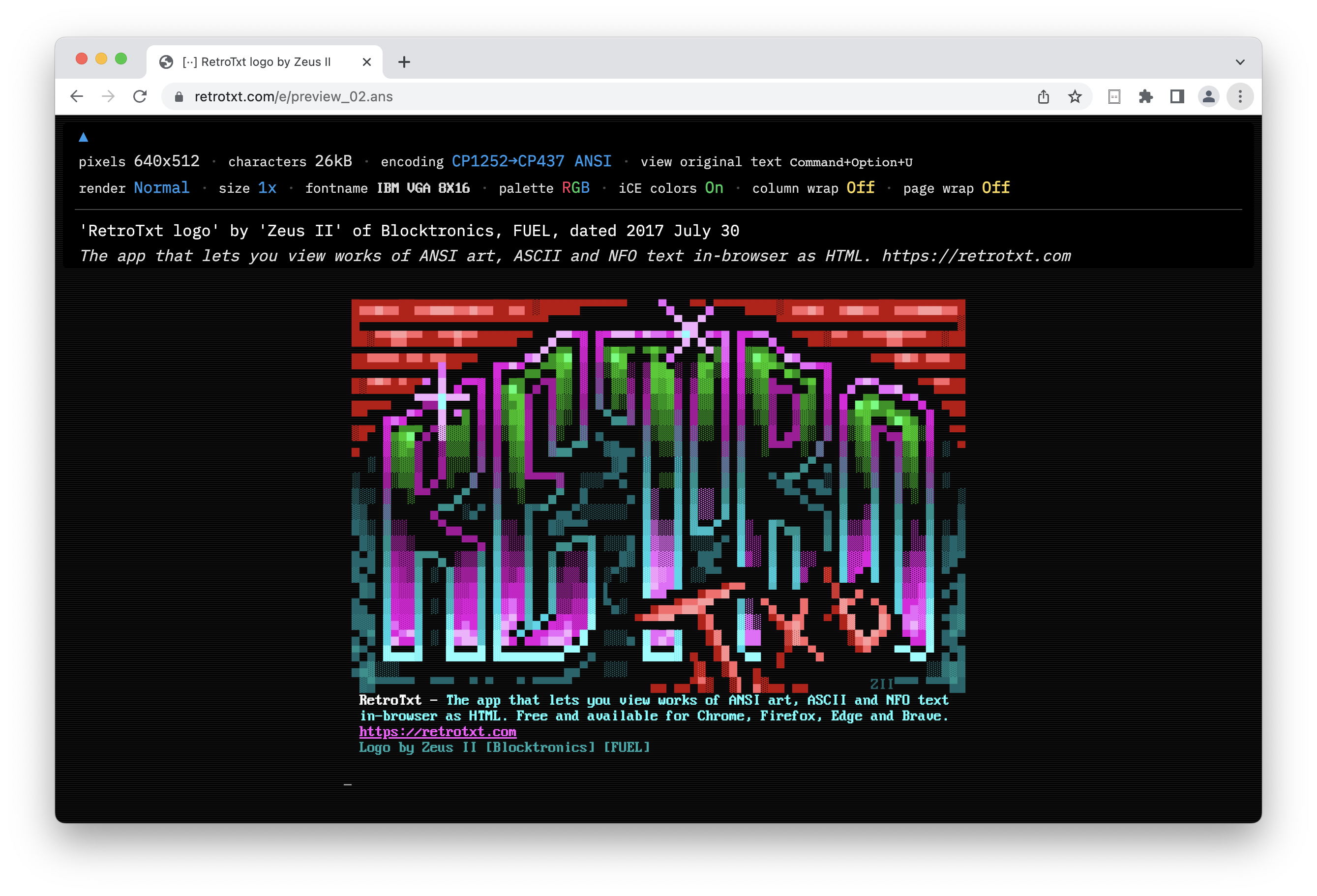Expand the tab search chevron
The image size is (1317, 896).
pyautogui.click(x=1240, y=62)
